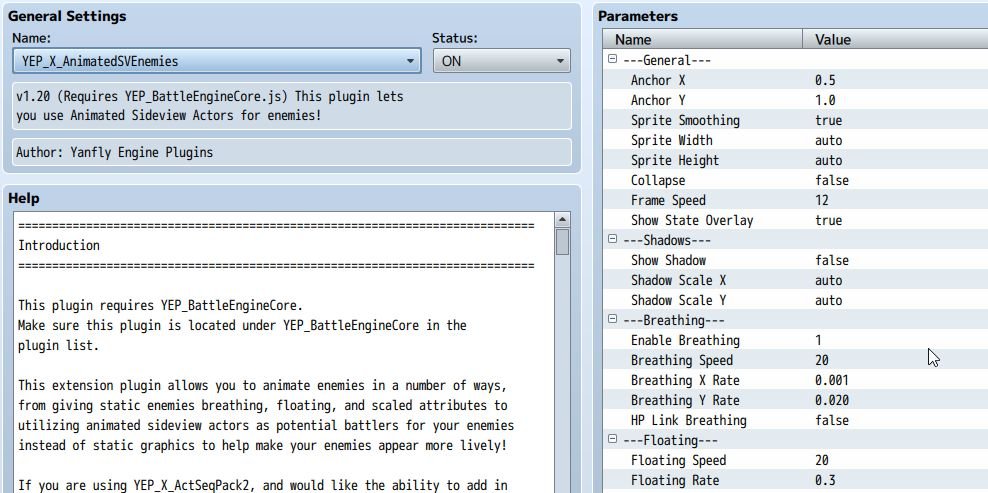Click the Name column header
988x493 pixels.
(703, 40)
